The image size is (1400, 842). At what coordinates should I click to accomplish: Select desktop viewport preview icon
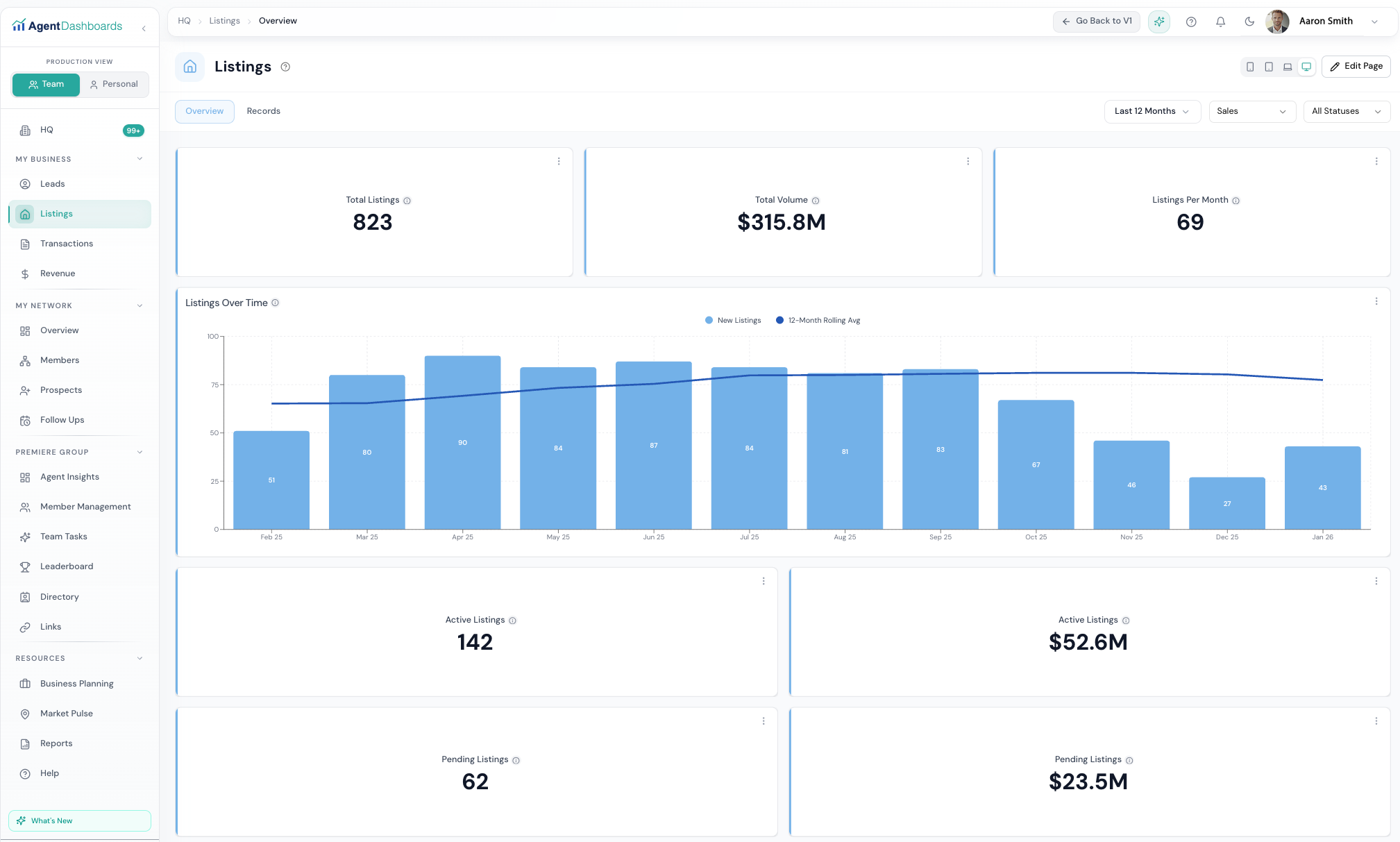pos(1306,67)
